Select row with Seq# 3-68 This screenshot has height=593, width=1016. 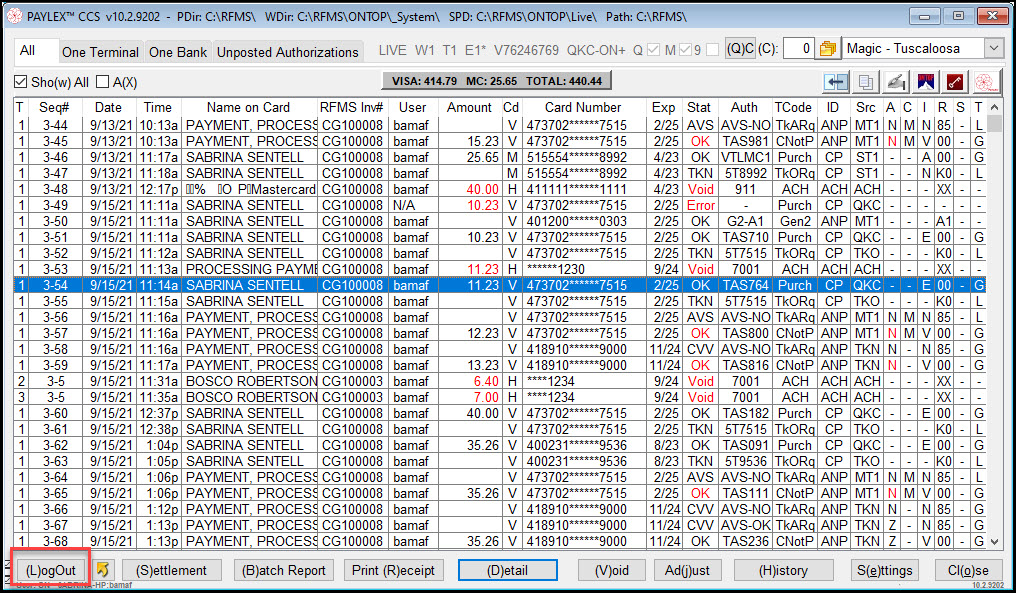[500, 541]
